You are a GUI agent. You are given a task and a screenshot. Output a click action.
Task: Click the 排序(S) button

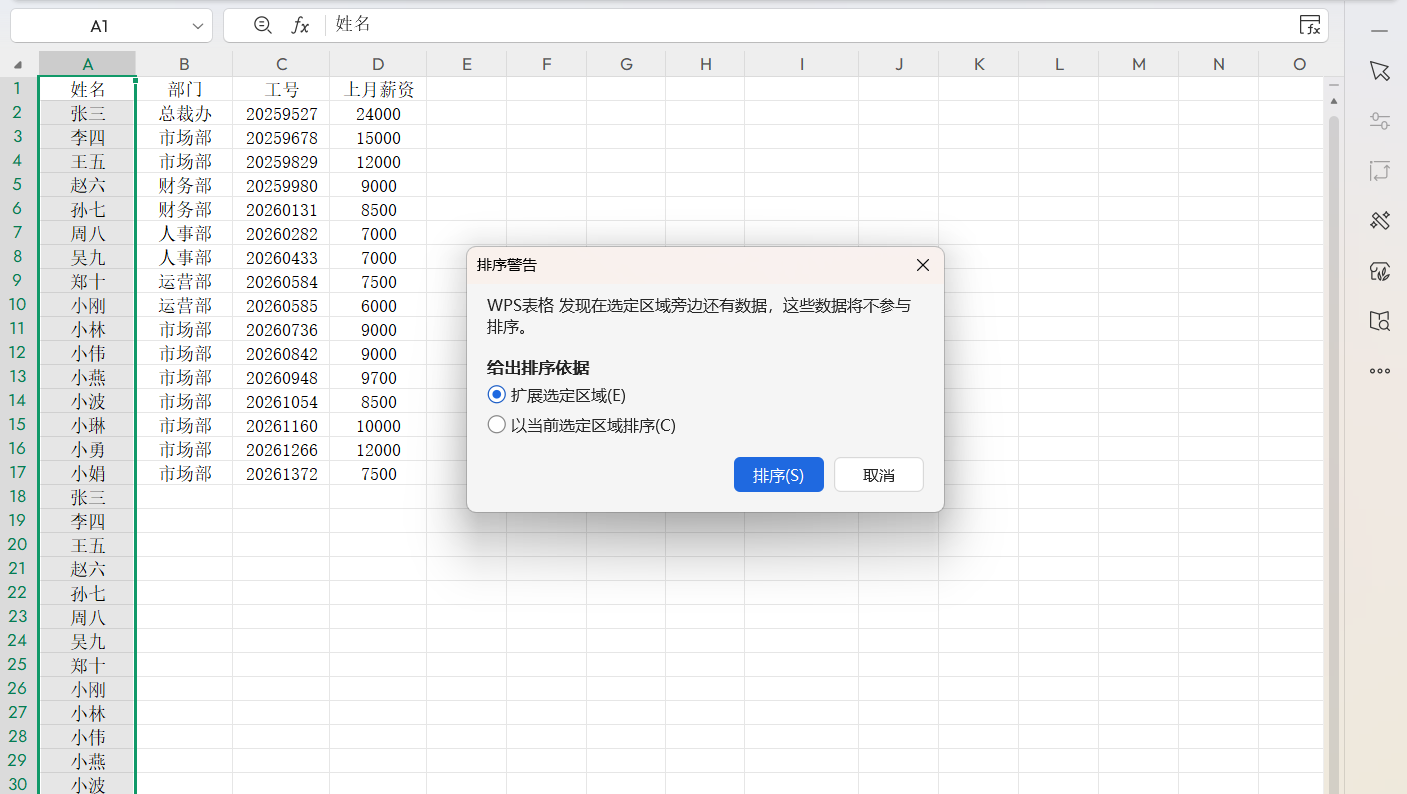pyautogui.click(x=778, y=474)
